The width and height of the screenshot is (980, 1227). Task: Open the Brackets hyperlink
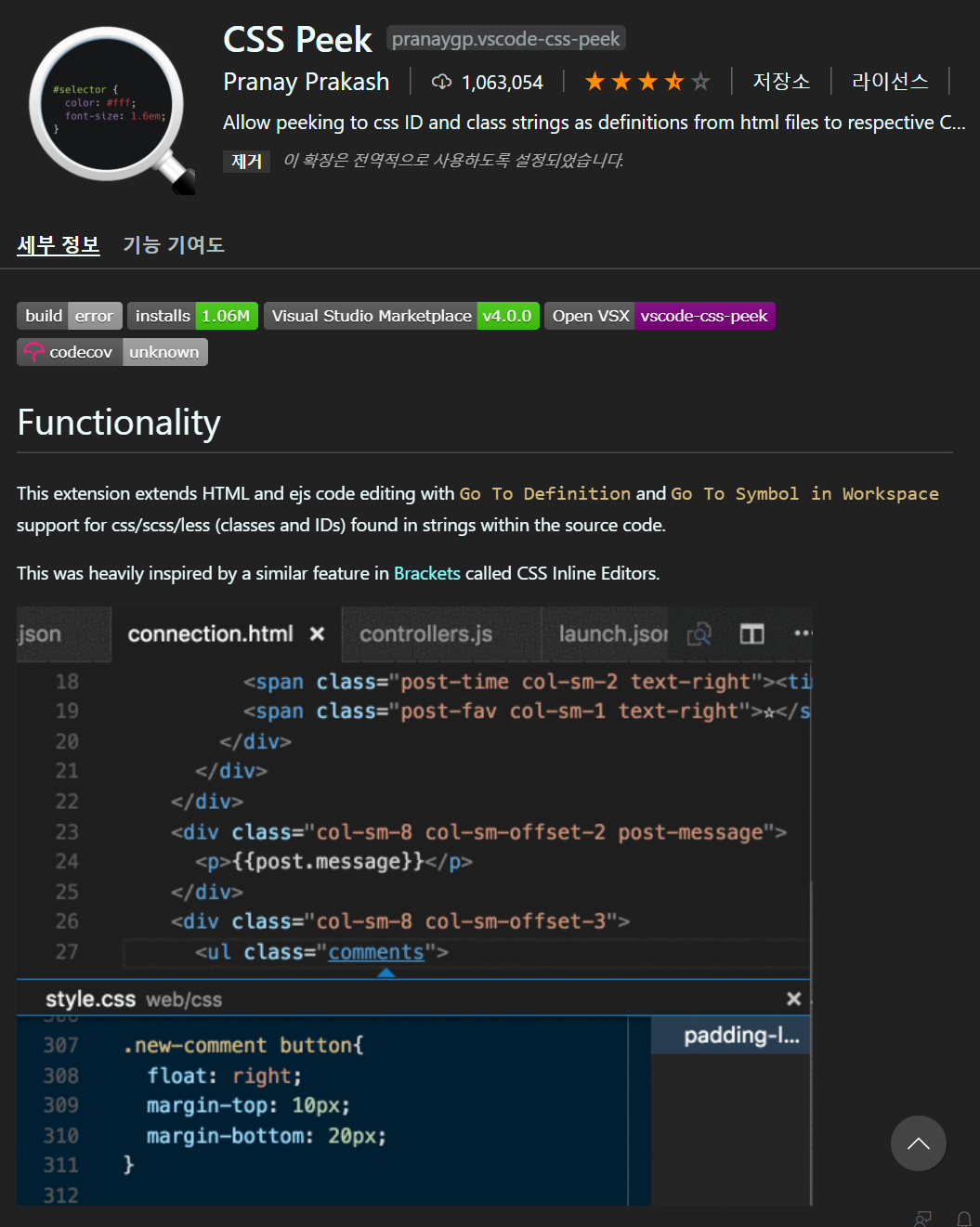pyautogui.click(x=427, y=573)
